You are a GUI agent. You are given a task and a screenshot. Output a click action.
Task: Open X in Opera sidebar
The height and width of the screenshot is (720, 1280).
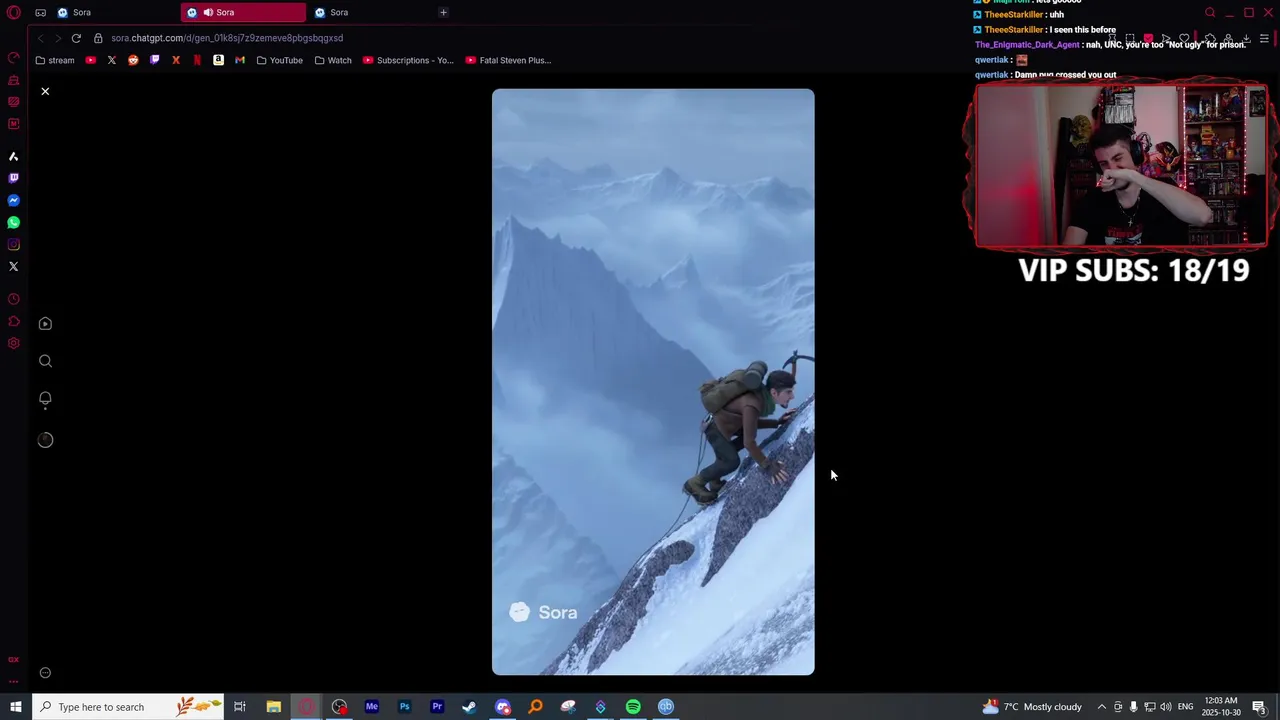tap(14, 266)
